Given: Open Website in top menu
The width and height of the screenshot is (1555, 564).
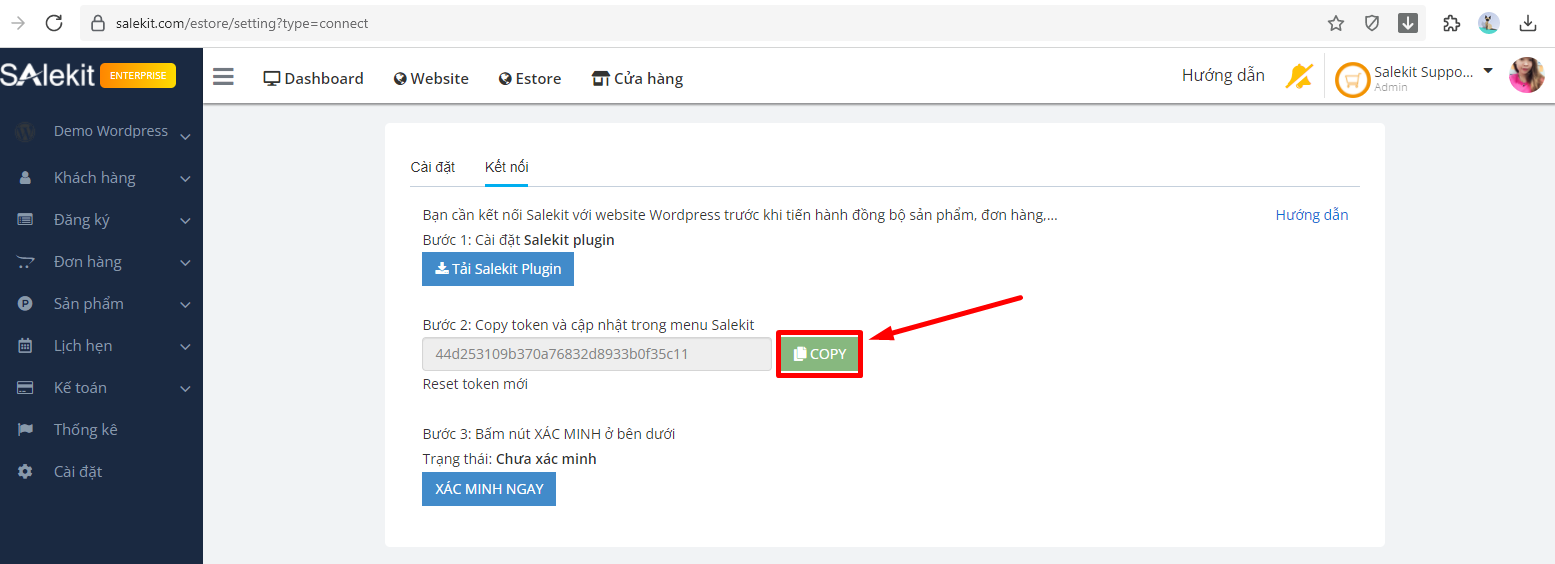Looking at the screenshot, I should pos(431,78).
